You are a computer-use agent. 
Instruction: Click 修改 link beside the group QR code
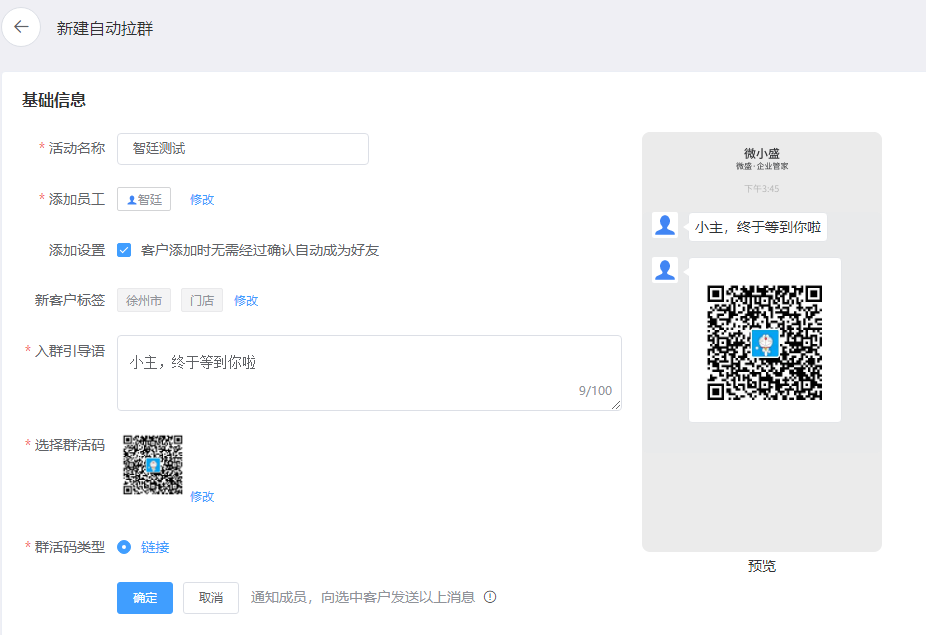pyautogui.click(x=202, y=497)
